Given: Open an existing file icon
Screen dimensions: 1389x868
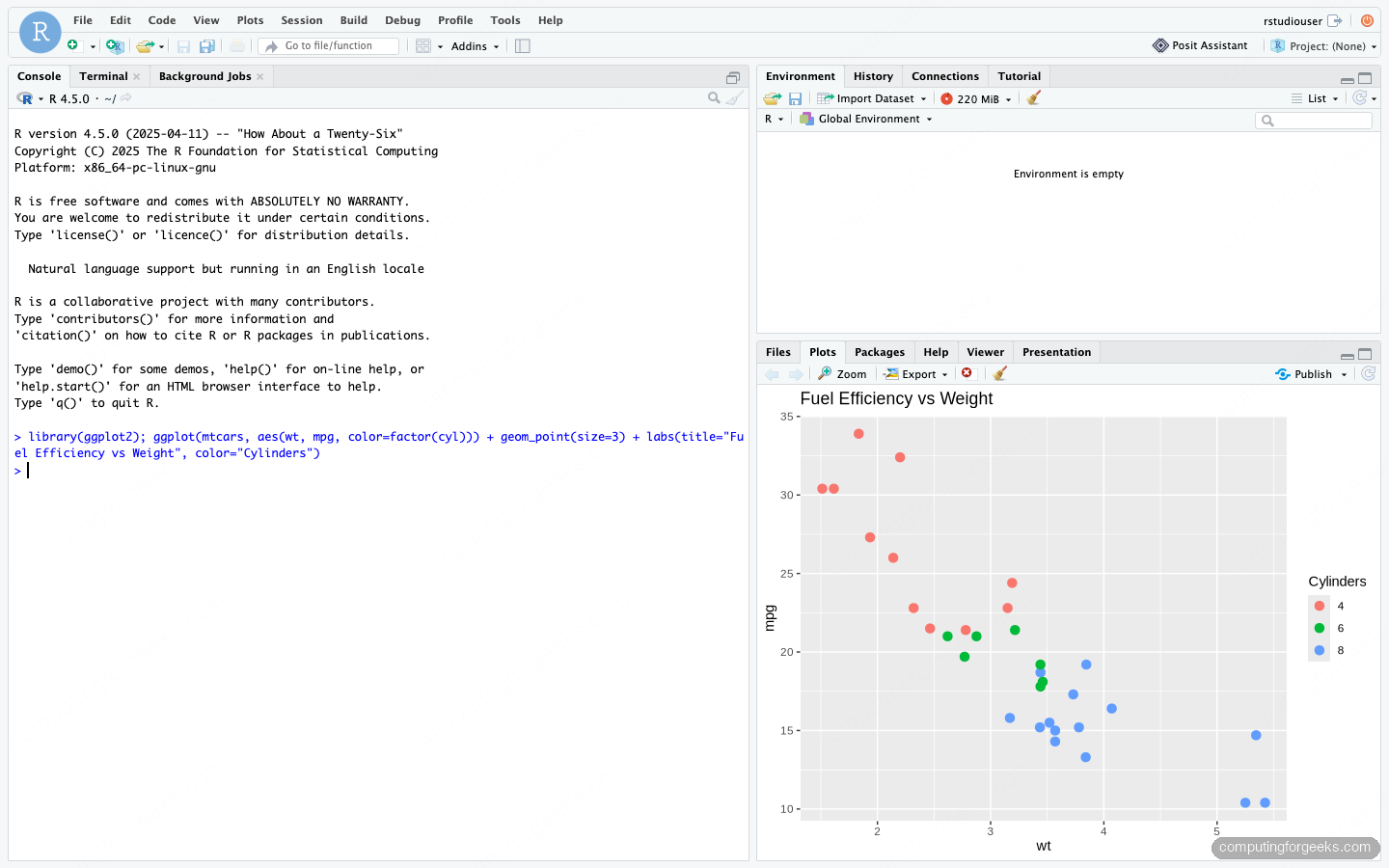Looking at the screenshot, I should [147, 45].
